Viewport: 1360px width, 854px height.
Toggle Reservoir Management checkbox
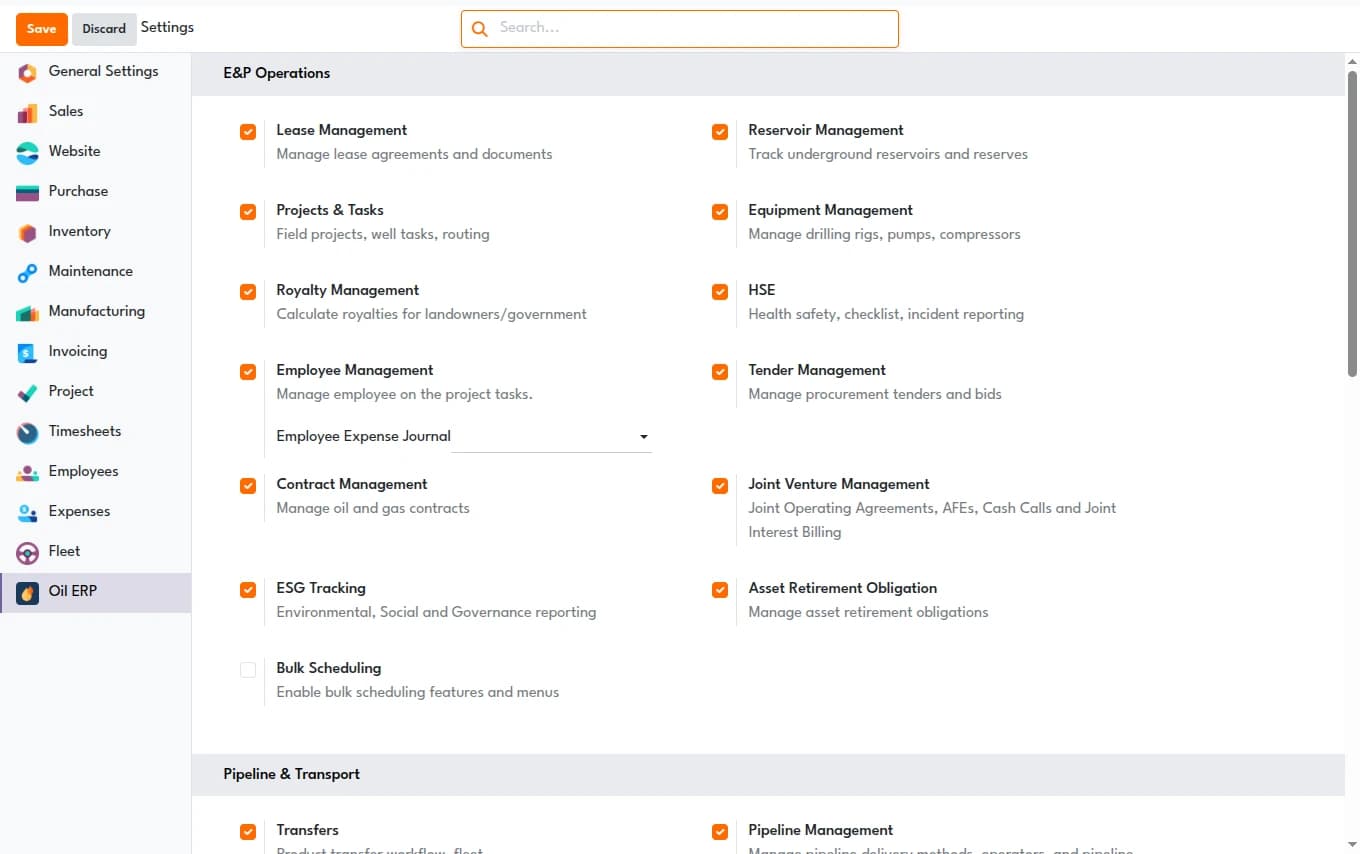click(x=720, y=132)
